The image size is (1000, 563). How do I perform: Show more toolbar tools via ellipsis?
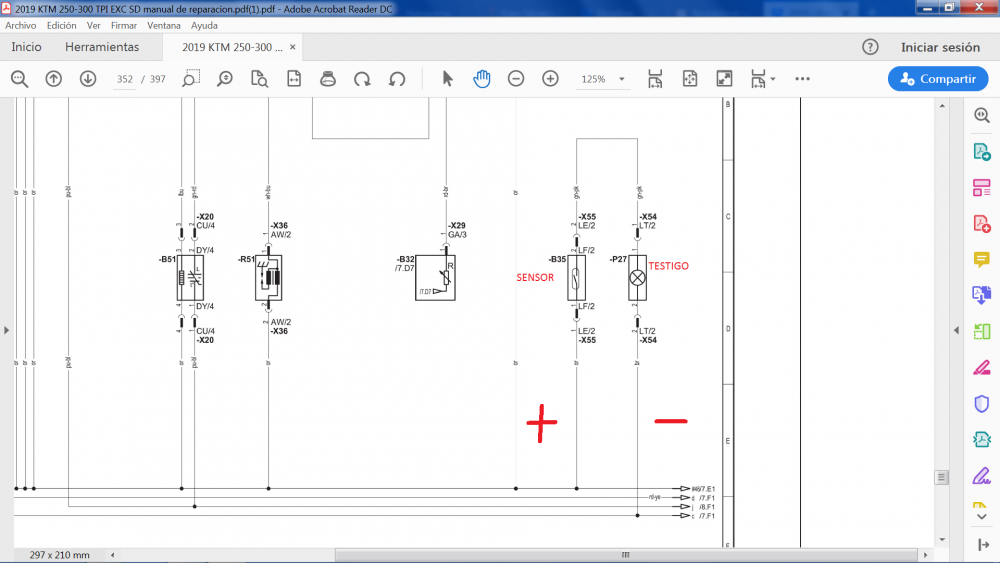pyautogui.click(x=802, y=79)
